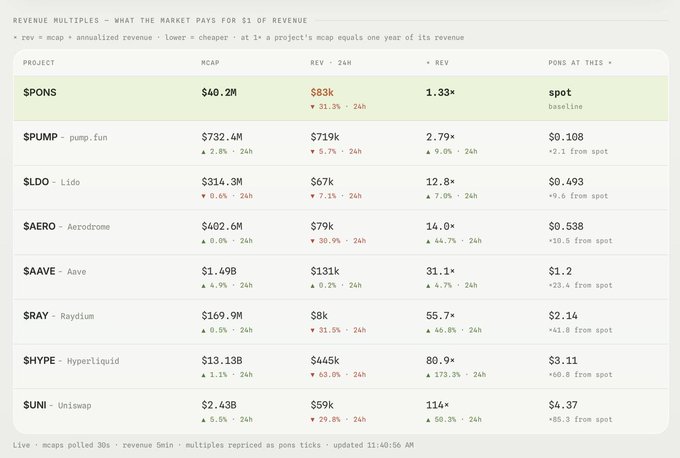Select the $PONS baseline row
Viewport: 680px width, 458px height.
[341, 98]
